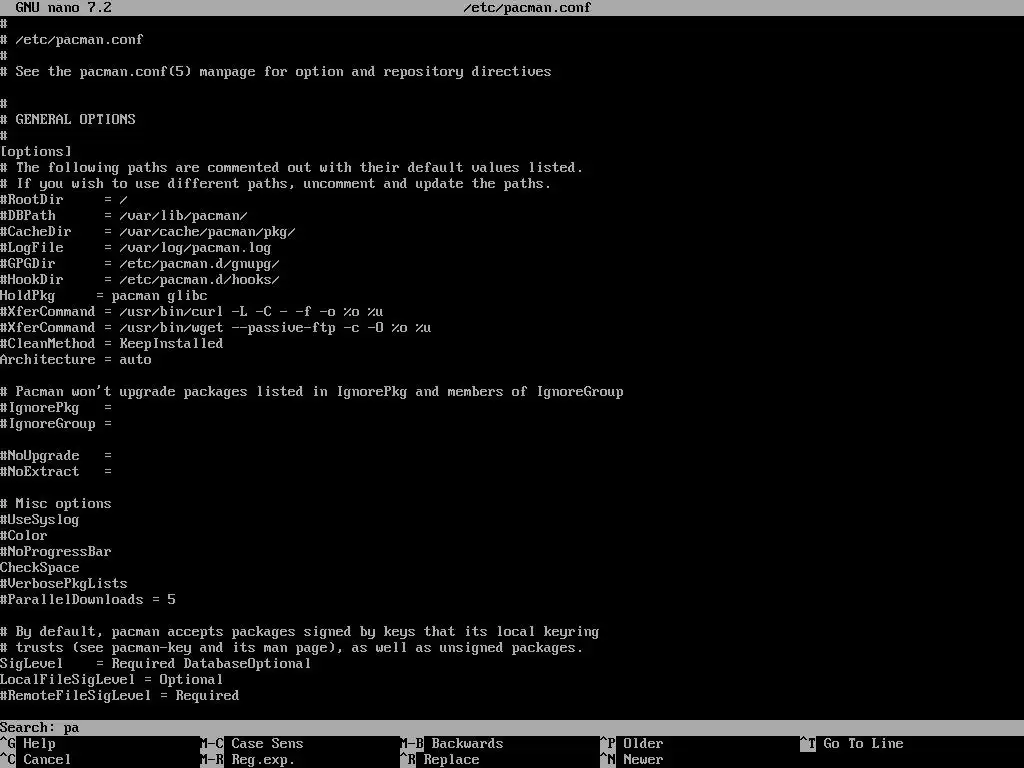Place cursor on the [options] line
The height and width of the screenshot is (768, 1024).
pos(36,152)
